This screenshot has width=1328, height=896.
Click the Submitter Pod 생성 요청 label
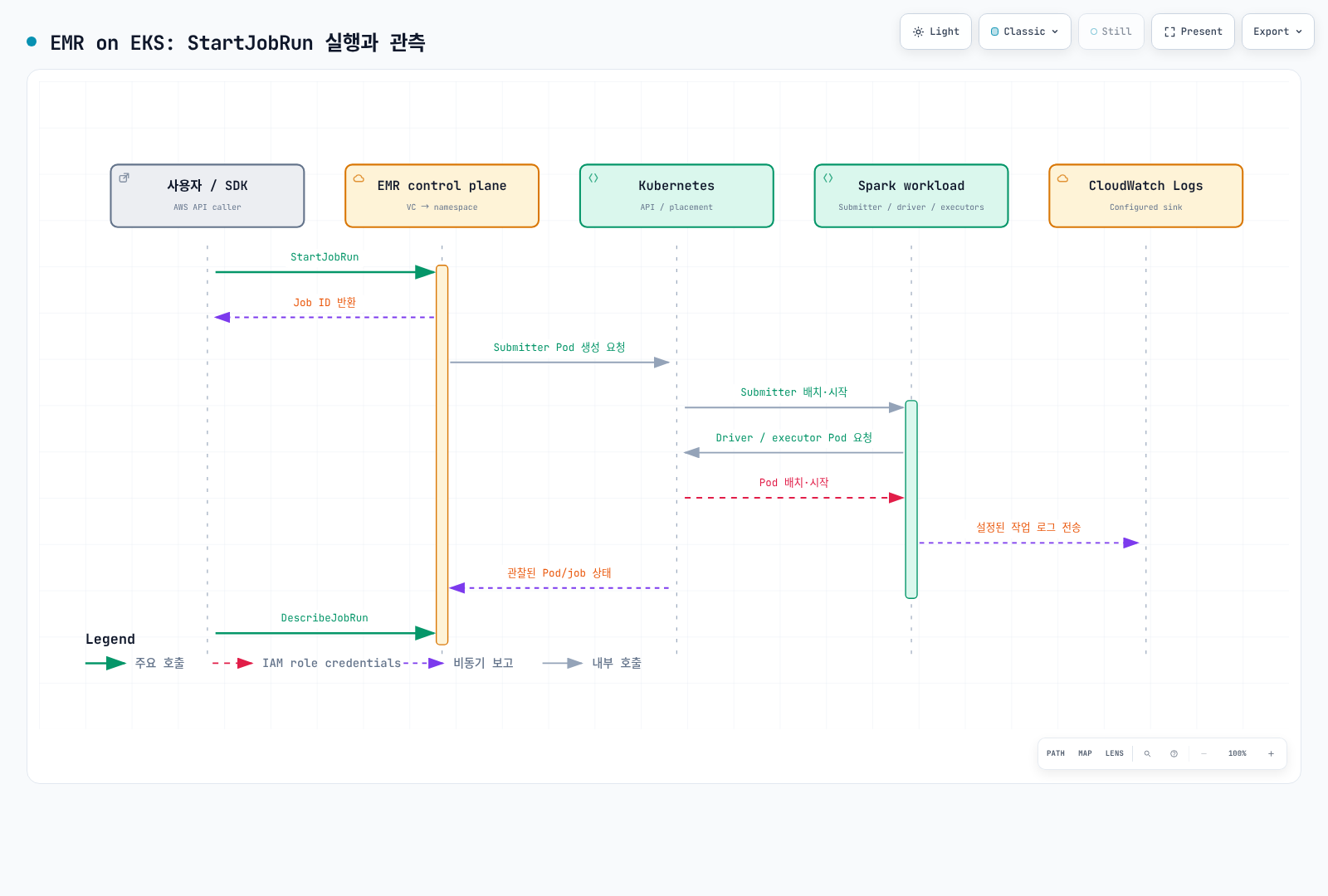[559, 348]
